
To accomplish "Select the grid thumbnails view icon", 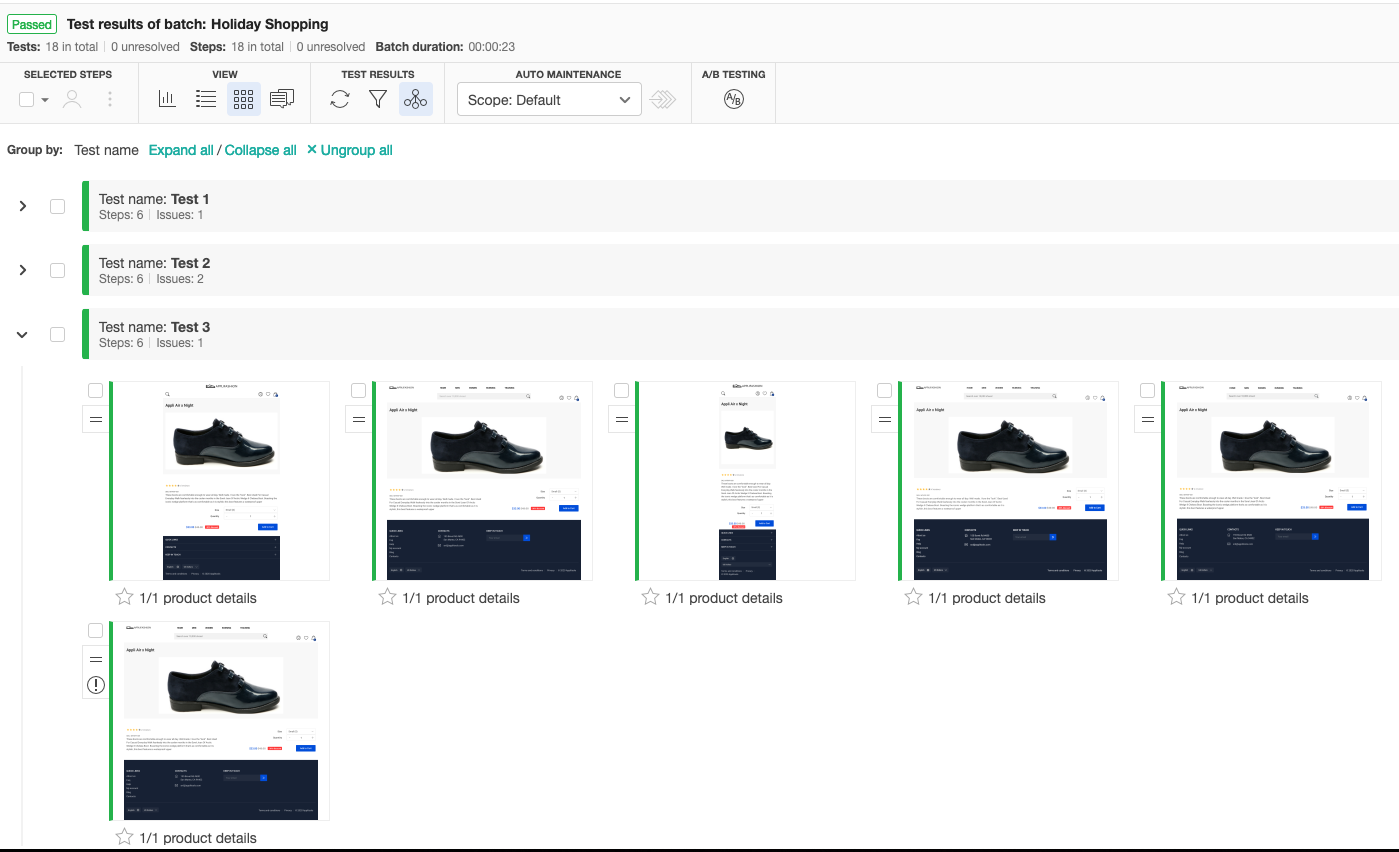I will [x=244, y=99].
